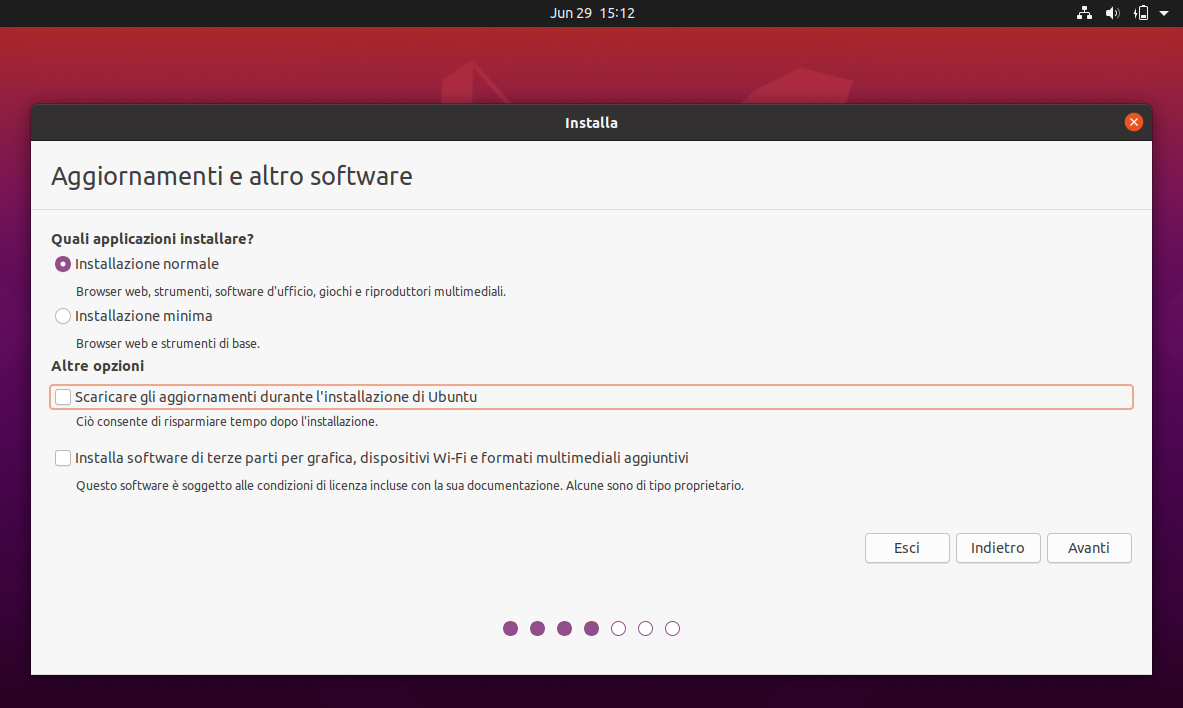Viewport: 1183px width, 708px height.
Task: Enable Scaricare gli aggiornamenti durante l'installazione
Action: 64,397
